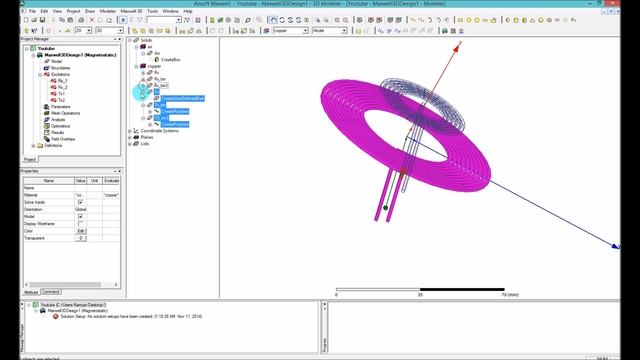Expand the Definitions folder node
Screen dimensions: 640x360
(x=33, y=145)
